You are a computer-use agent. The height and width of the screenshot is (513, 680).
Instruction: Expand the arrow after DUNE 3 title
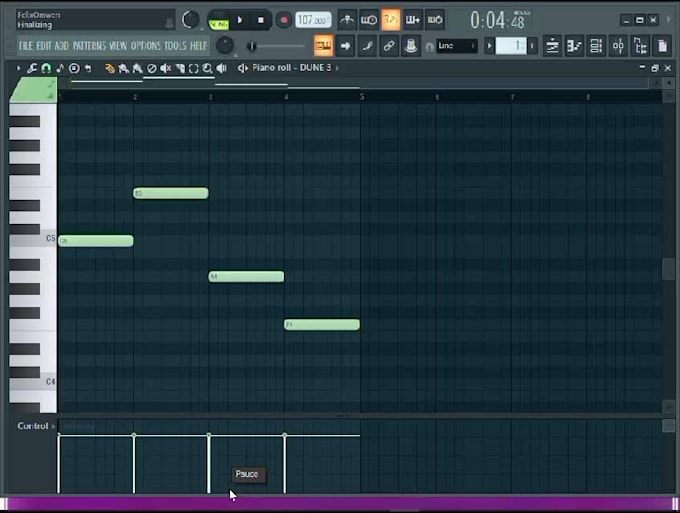[x=337, y=68]
